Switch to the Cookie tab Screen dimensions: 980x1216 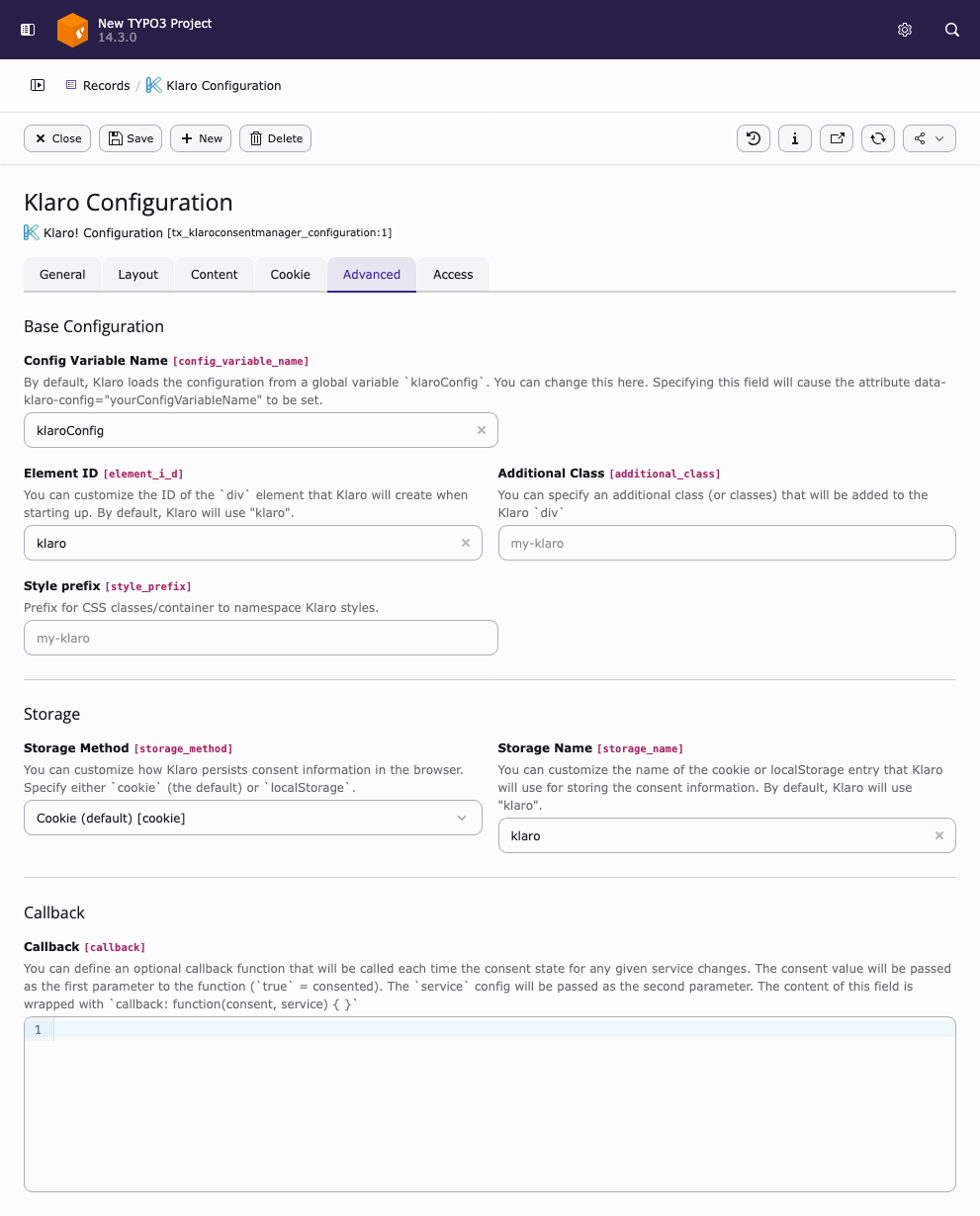point(291,275)
